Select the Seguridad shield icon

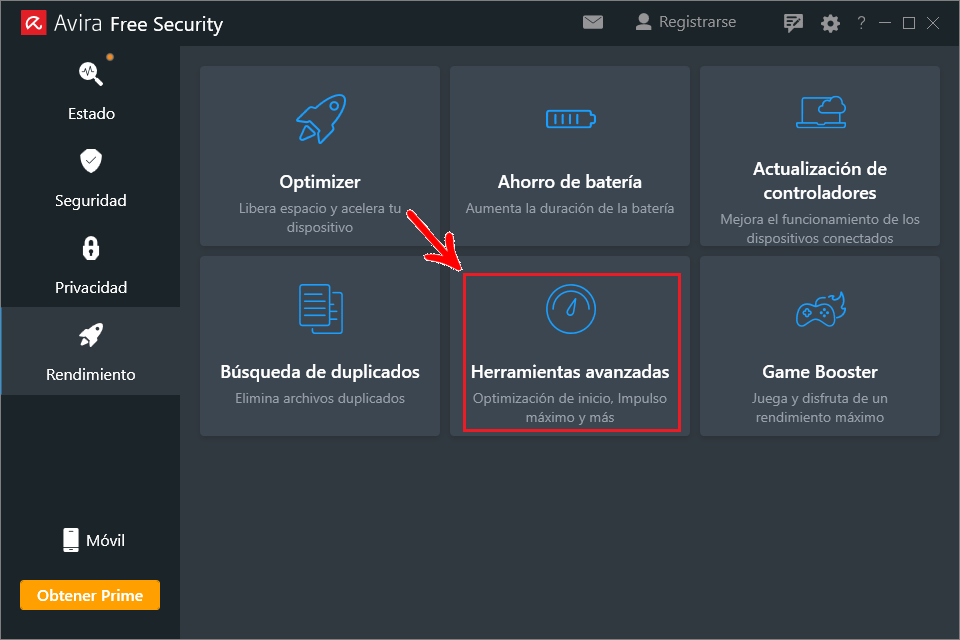pos(91,160)
